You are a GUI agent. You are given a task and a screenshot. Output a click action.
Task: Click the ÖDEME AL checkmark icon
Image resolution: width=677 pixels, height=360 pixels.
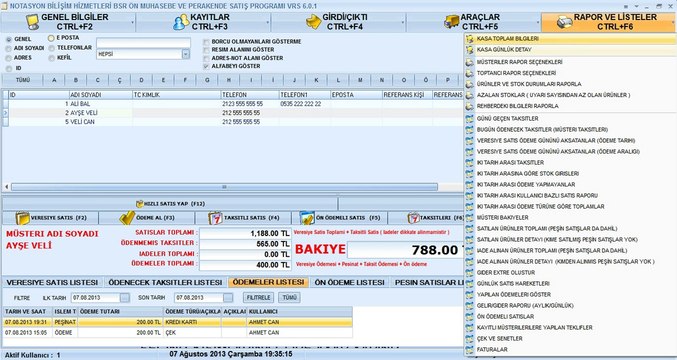pyautogui.click(x=127, y=218)
